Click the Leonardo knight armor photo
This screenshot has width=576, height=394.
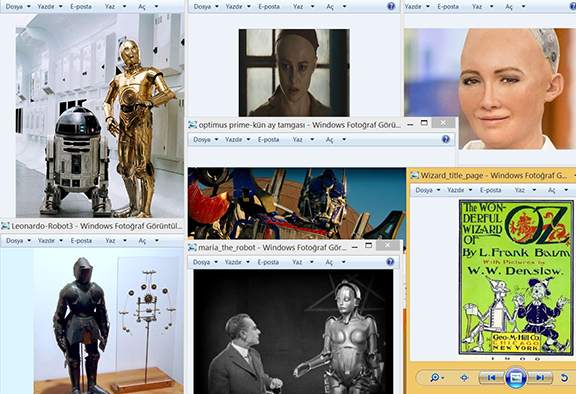point(109,322)
